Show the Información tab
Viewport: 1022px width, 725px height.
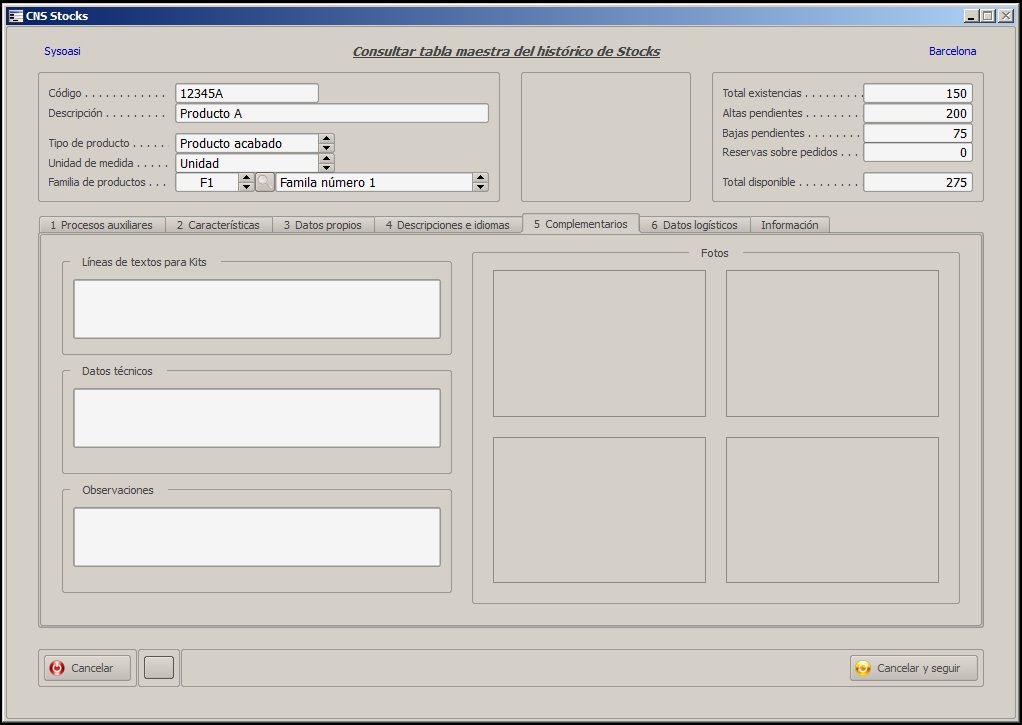click(790, 225)
